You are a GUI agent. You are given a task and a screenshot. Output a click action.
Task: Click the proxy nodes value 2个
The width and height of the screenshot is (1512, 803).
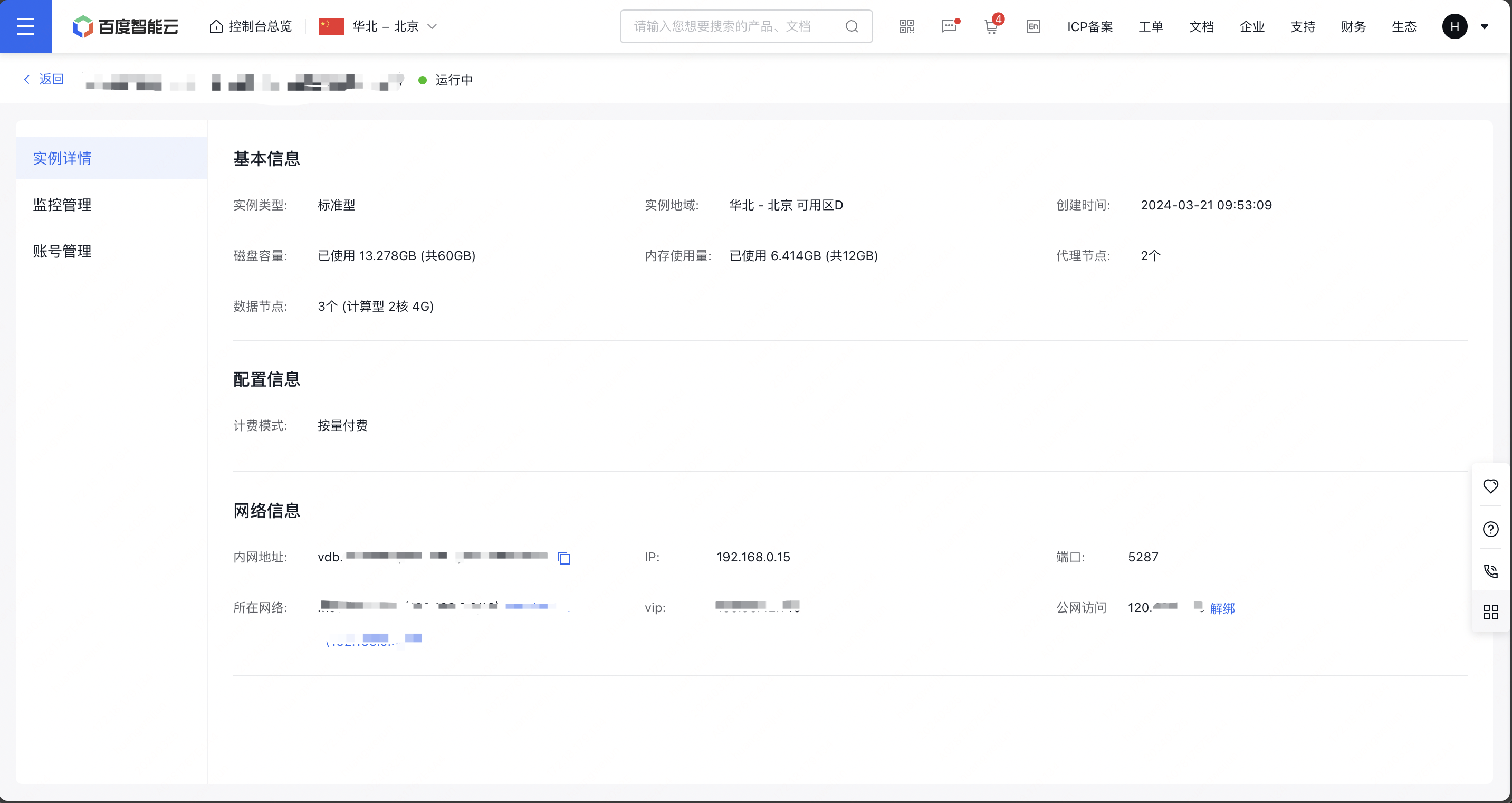[x=1151, y=255]
